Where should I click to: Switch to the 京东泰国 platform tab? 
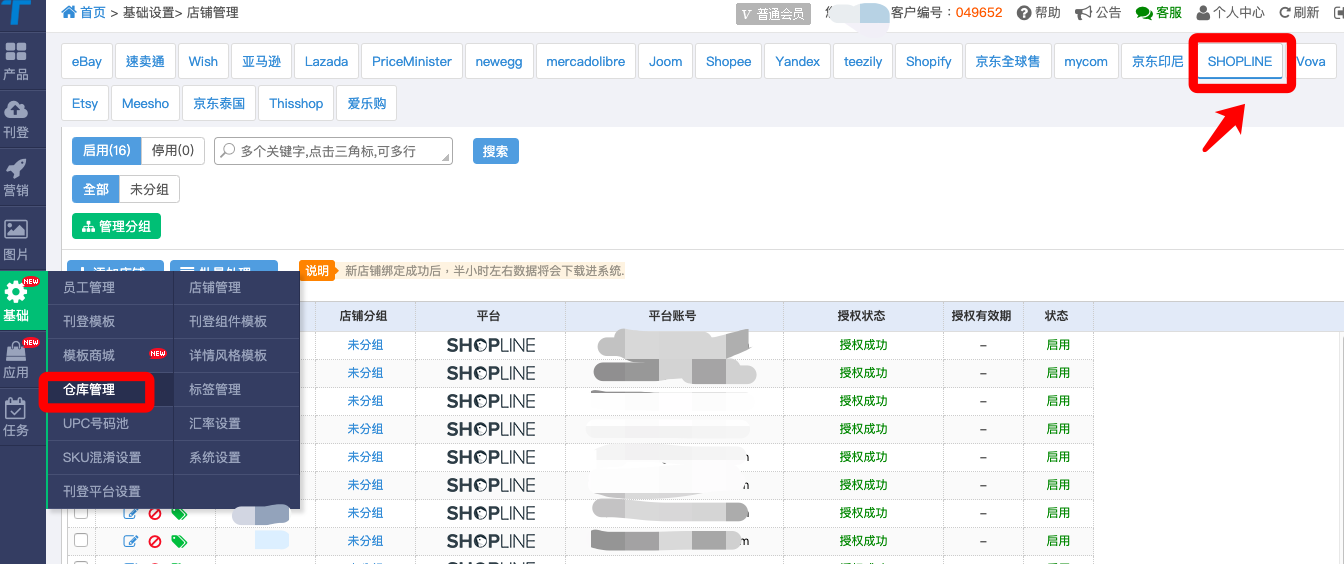pyautogui.click(x=218, y=103)
